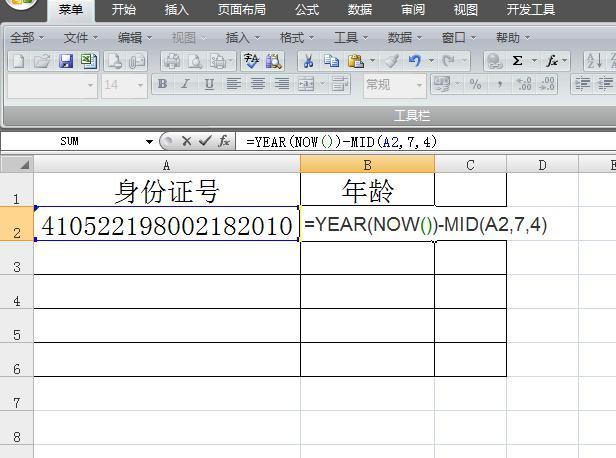This screenshot has height=458, width=616.
Task: Open the 格式 menu
Action: click(297, 38)
